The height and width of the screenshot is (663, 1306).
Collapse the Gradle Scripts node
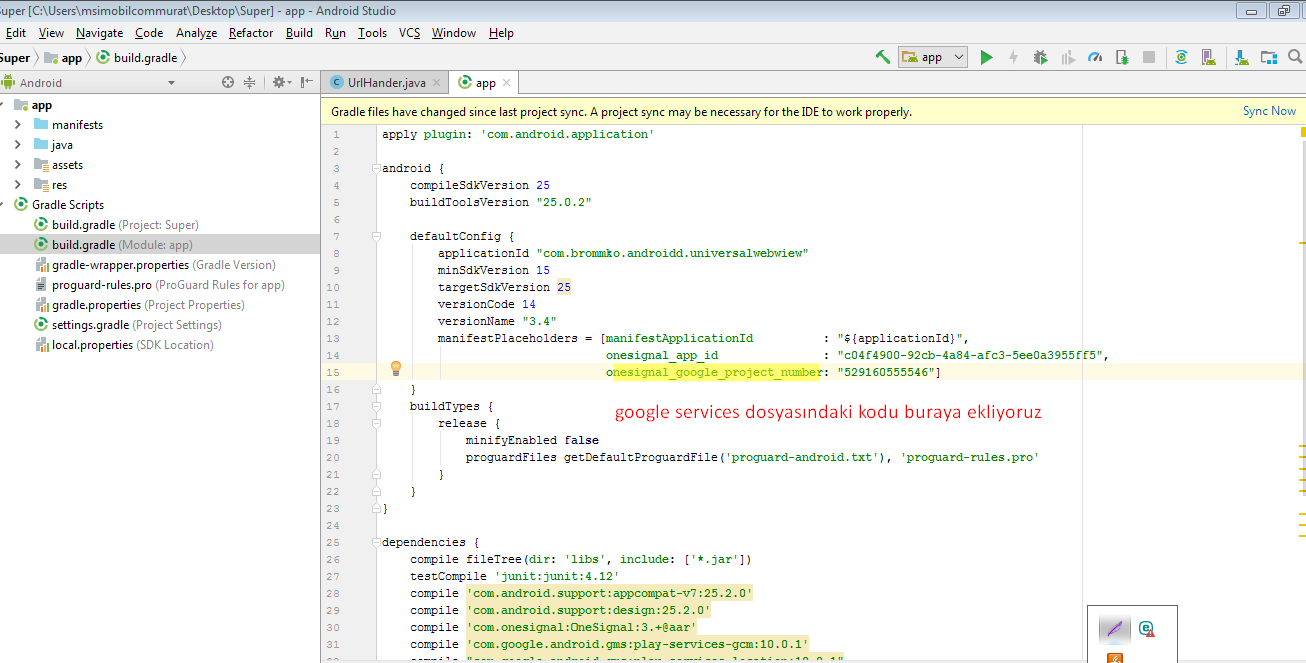[x=2, y=205]
